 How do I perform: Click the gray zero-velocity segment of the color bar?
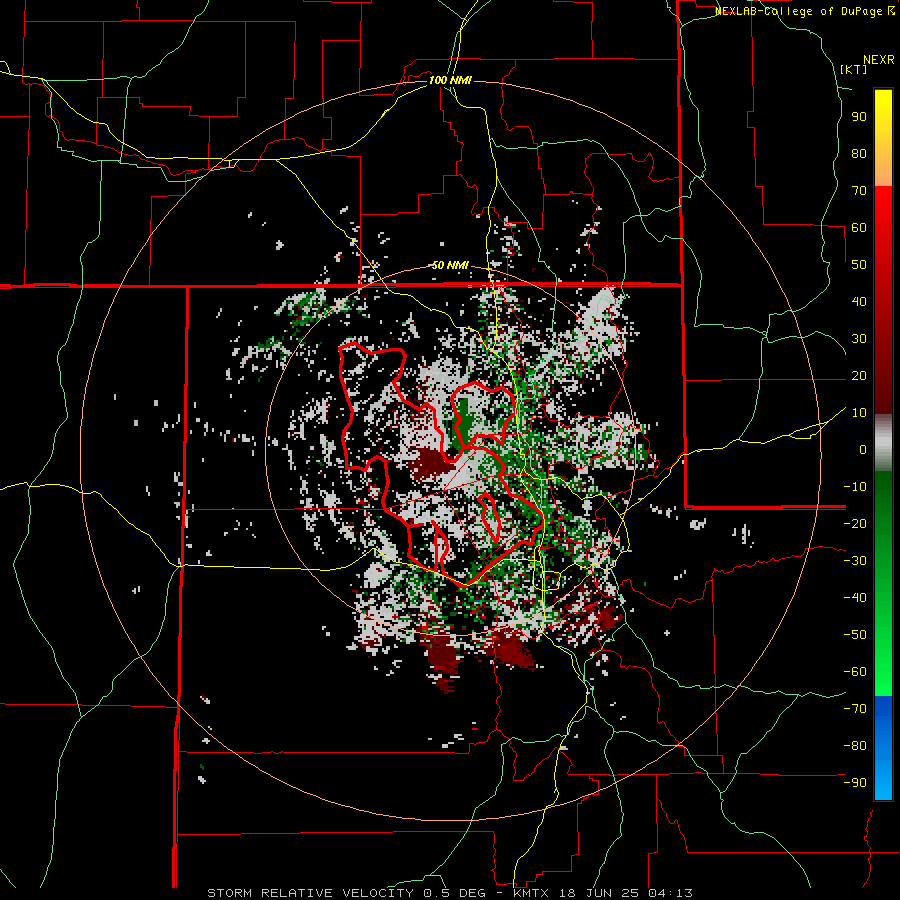coord(883,443)
